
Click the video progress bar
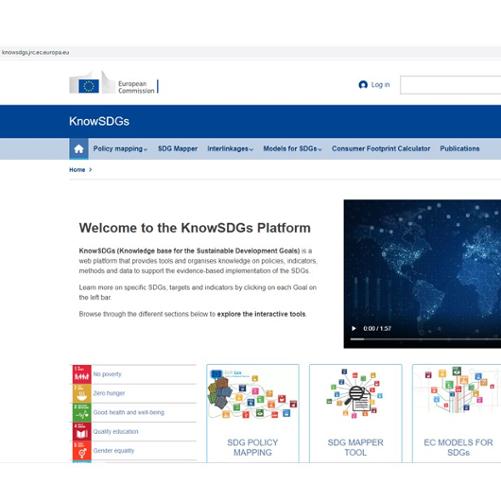(x=425, y=339)
